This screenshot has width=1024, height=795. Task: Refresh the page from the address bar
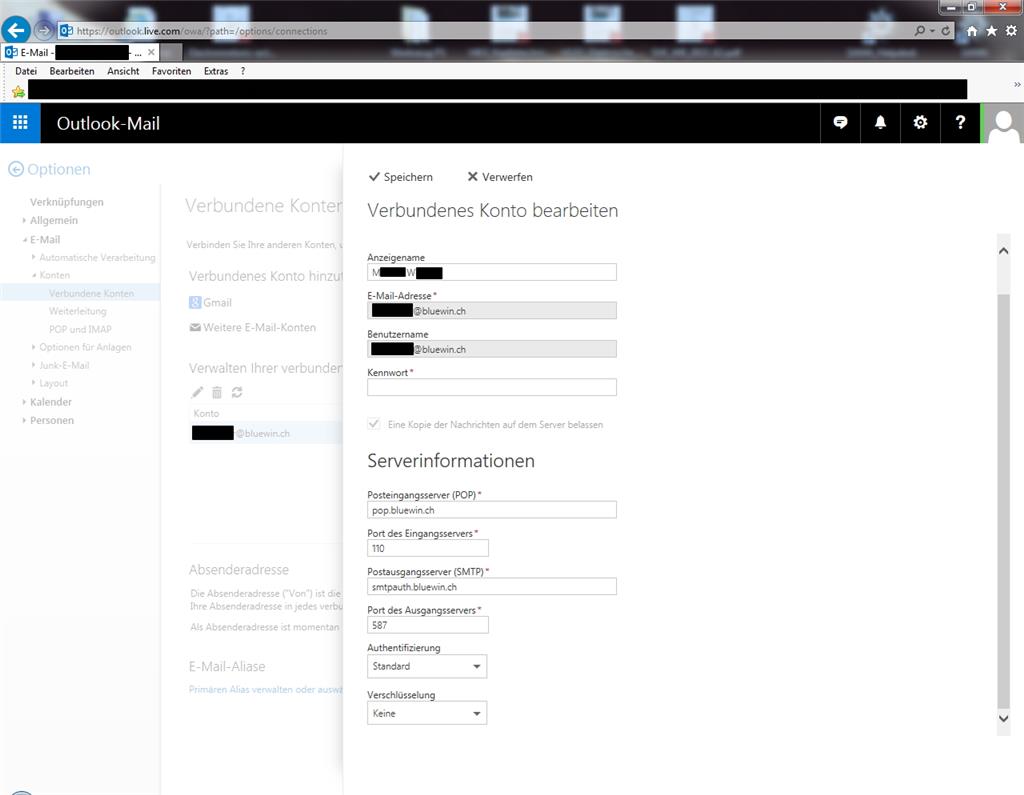tap(945, 31)
